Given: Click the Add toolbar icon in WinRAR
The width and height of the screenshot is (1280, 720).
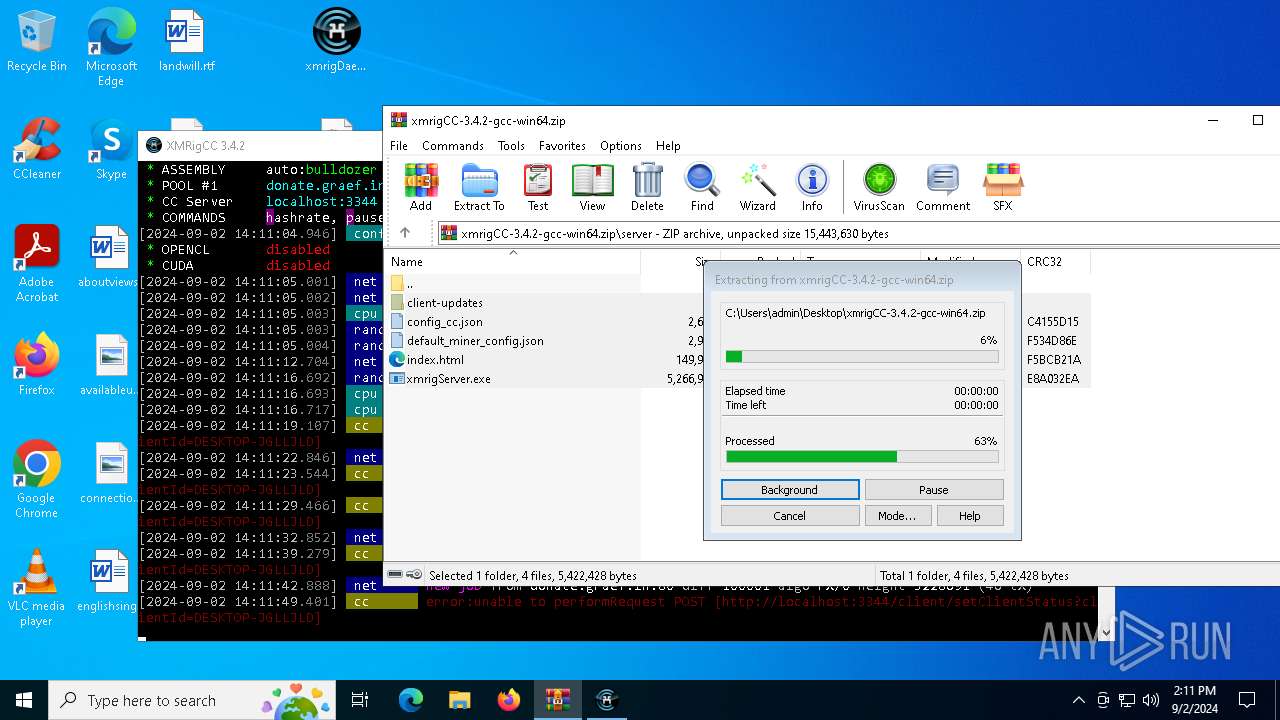Looking at the screenshot, I should [x=421, y=187].
